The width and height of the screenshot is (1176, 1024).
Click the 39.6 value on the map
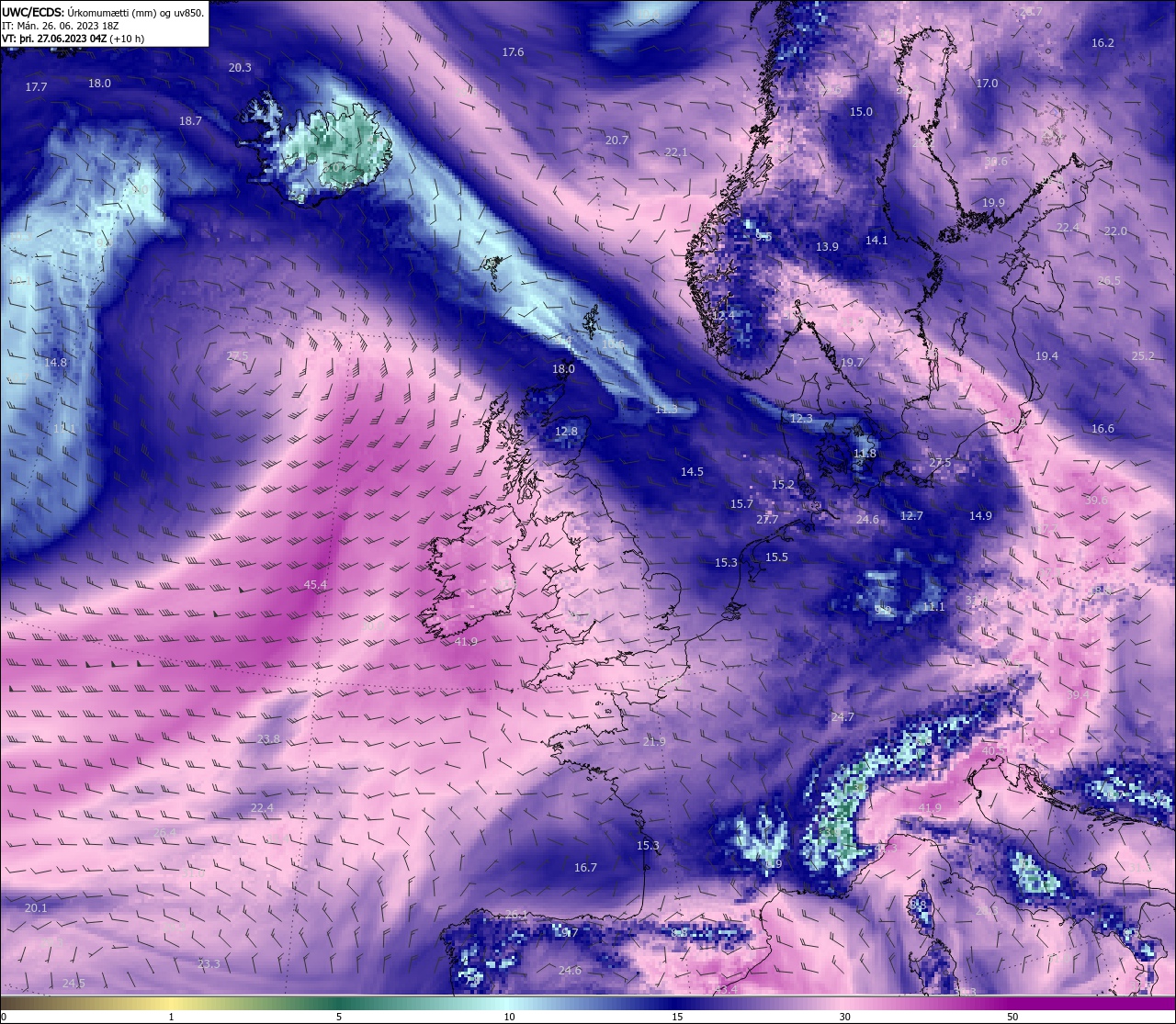pyautogui.click(x=1096, y=501)
